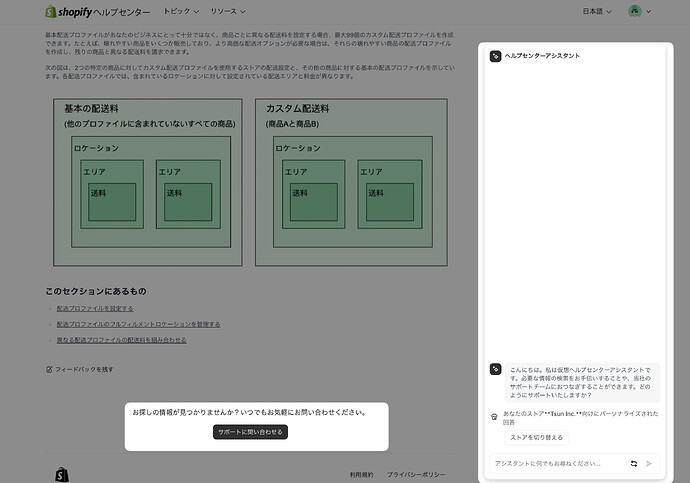Open 異なる配送プロファイルの配送料を組み合わせる link
The width and height of the screenshot is (690, 483).
(121, 340)
